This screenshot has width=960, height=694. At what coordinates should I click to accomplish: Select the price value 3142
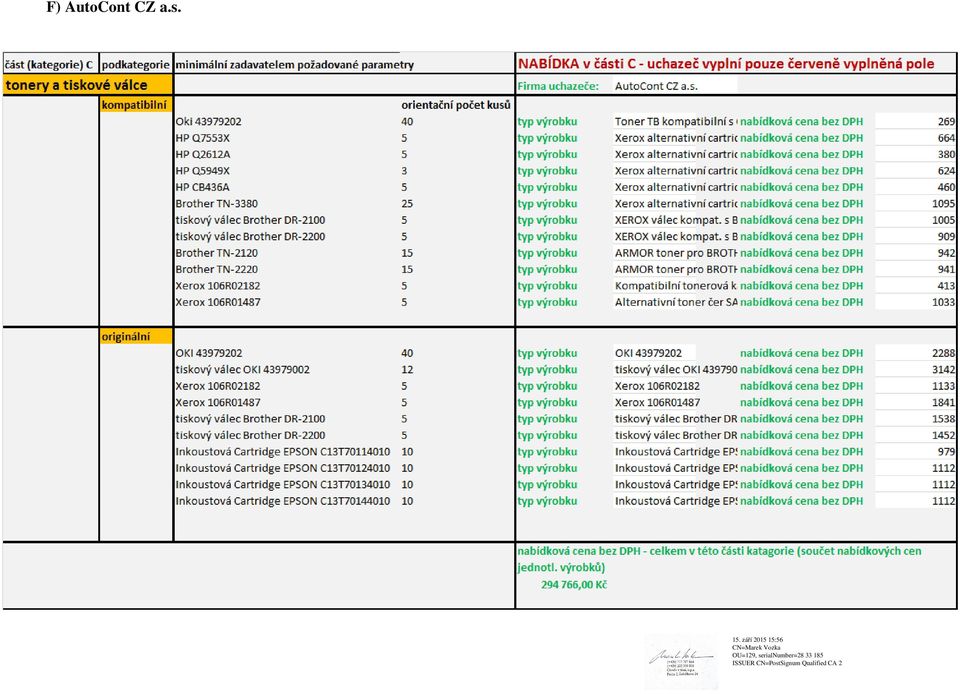click(x=943, y=370)
